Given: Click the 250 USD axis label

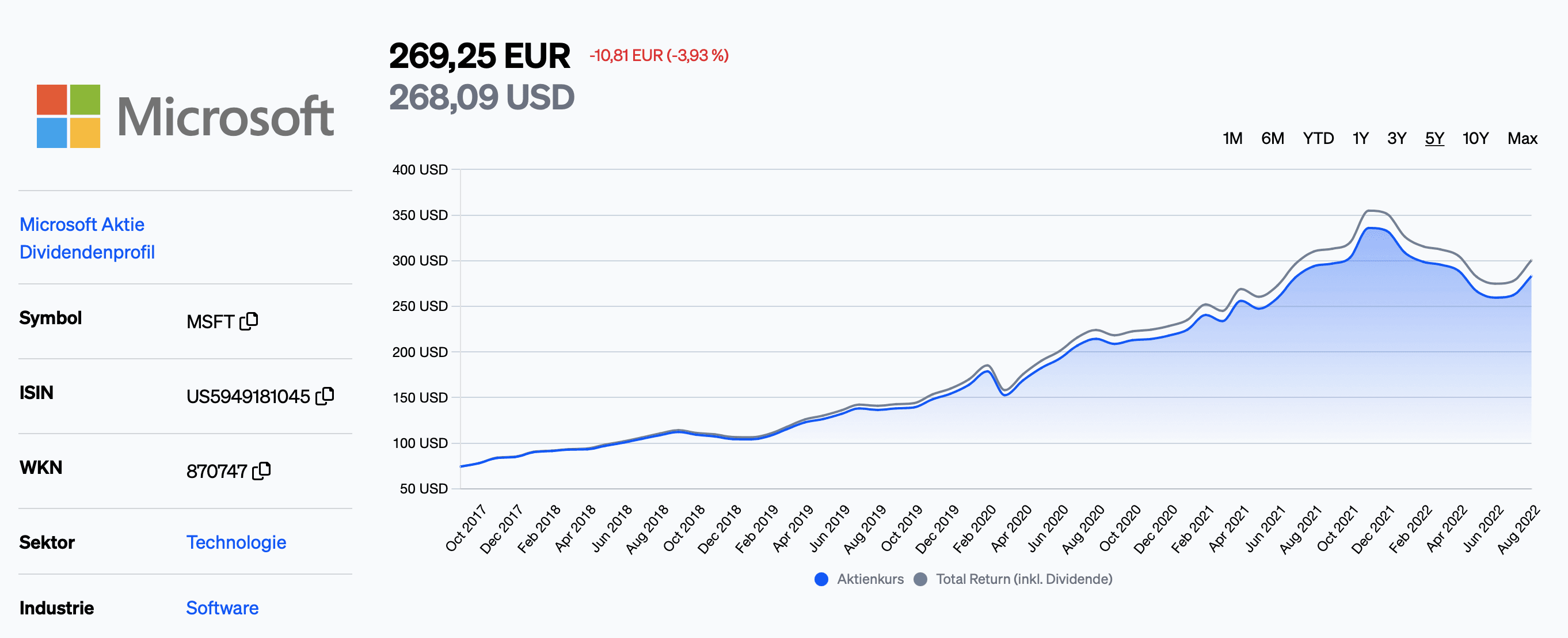Looking at the screenshot, I should click(420, 306).
